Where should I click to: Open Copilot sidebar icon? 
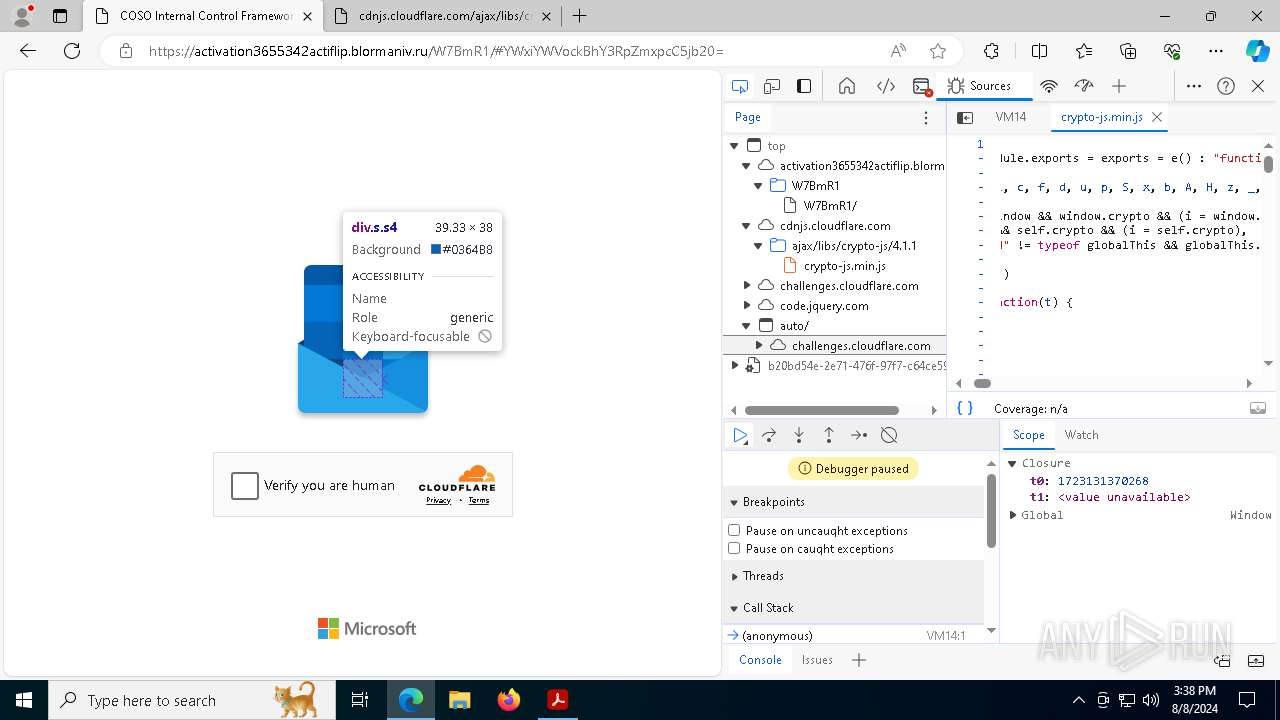1257,51
